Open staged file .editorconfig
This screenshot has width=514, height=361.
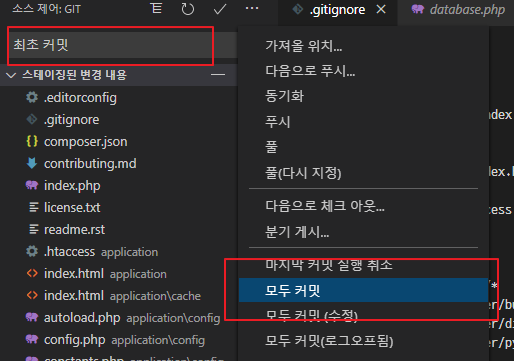pyautogui.click(x=80, y=98)
